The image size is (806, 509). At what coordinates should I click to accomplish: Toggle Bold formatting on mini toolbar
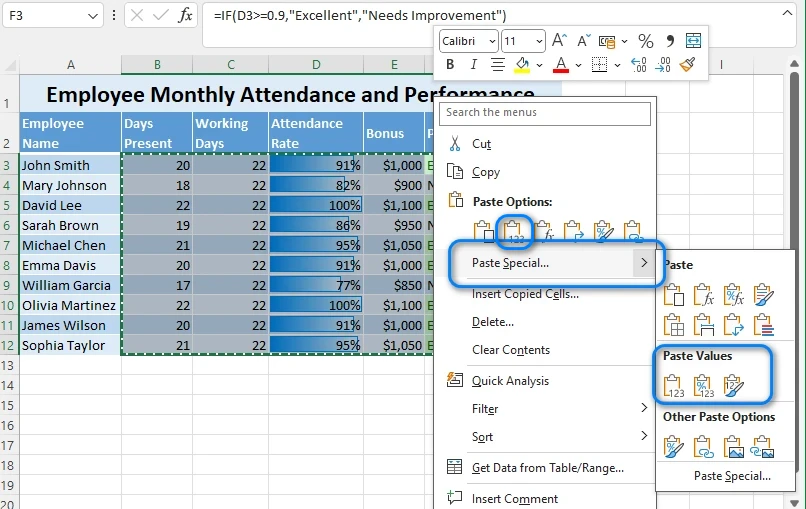click(x=450, y=65)
